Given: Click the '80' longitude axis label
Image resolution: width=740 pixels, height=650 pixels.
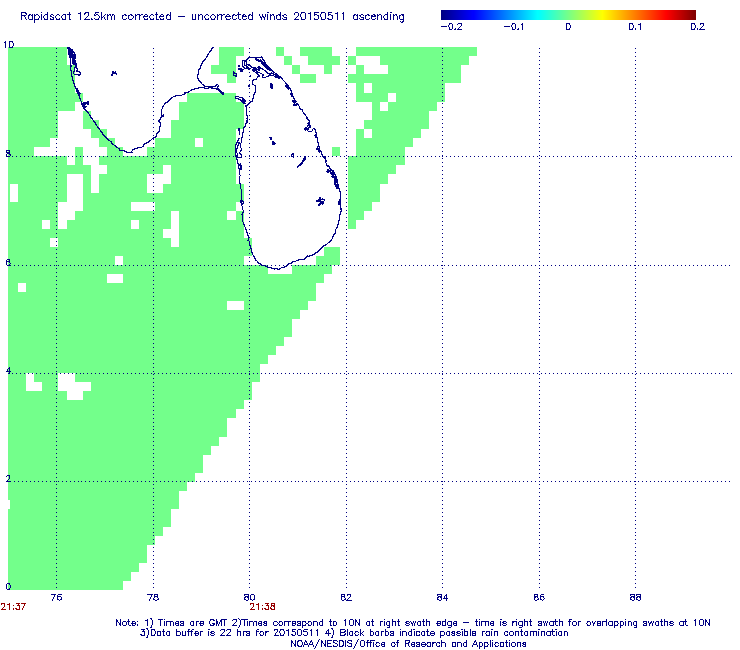Looking at the screenshot, I should (249, 597).
